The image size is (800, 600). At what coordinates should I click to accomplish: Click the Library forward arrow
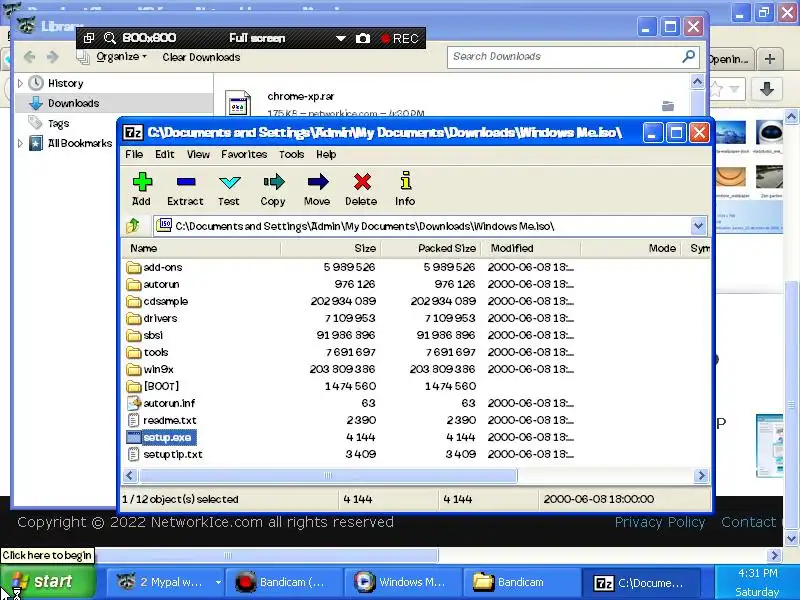tap(52, 57)
